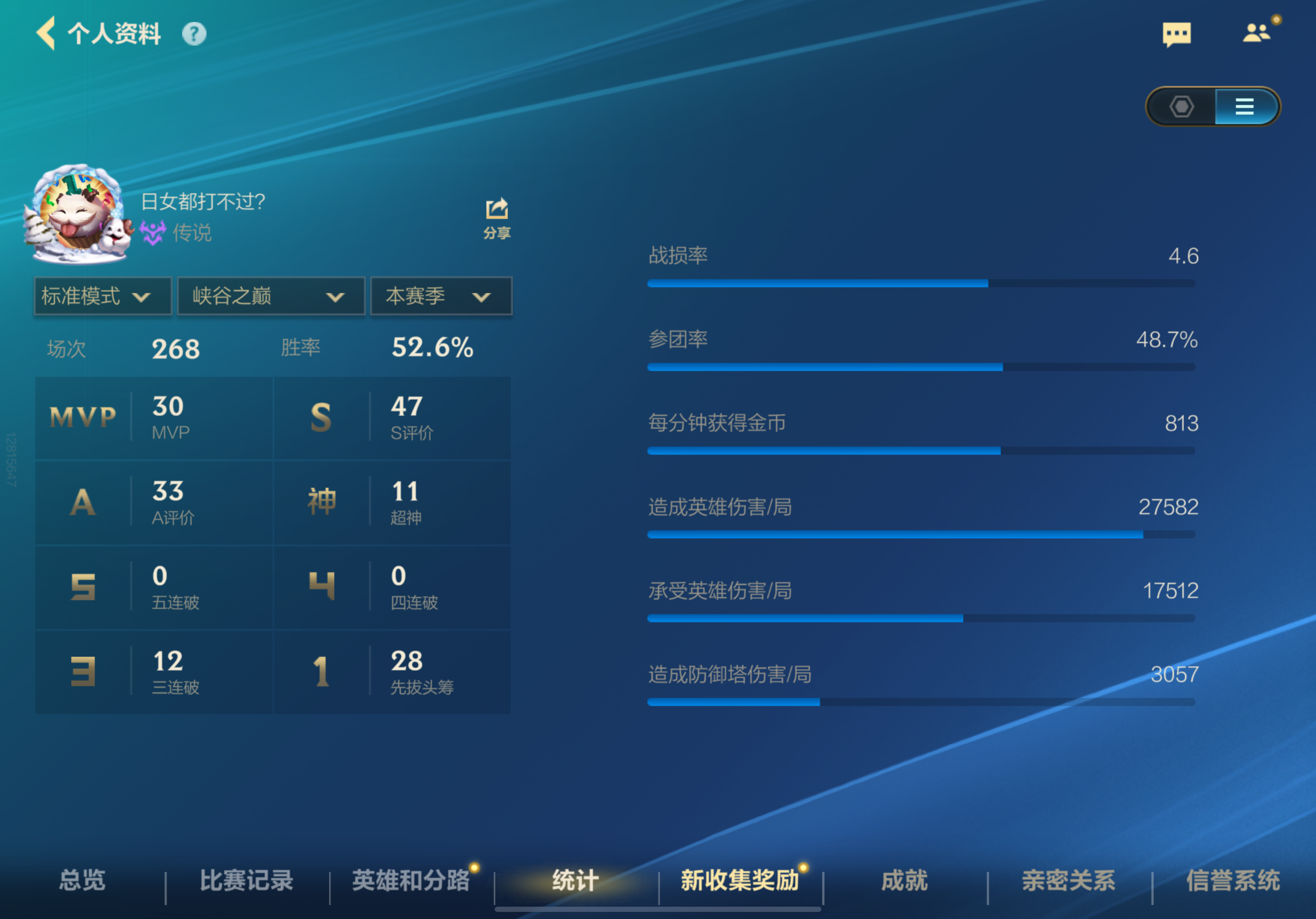Click the gold S rating icon
This screenshot has height=919, width=1316.
click(x=321, y=417)
